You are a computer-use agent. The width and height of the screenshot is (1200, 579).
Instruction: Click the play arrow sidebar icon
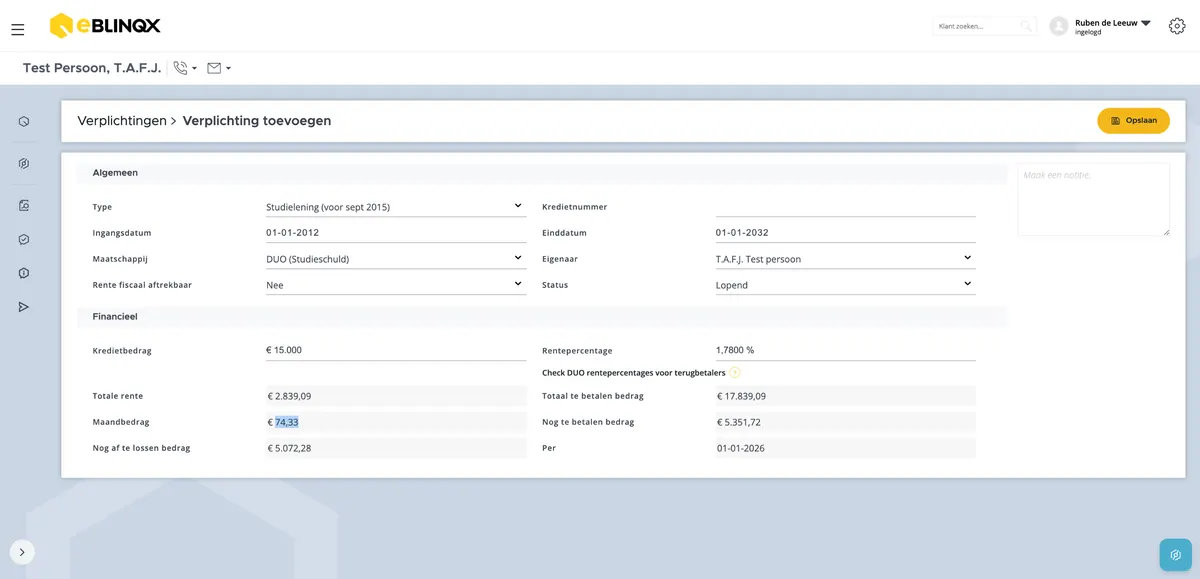coord(24,307)
